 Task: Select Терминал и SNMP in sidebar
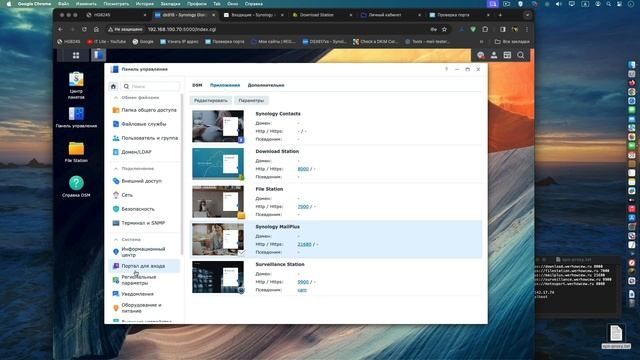click(x=144, y=223)
